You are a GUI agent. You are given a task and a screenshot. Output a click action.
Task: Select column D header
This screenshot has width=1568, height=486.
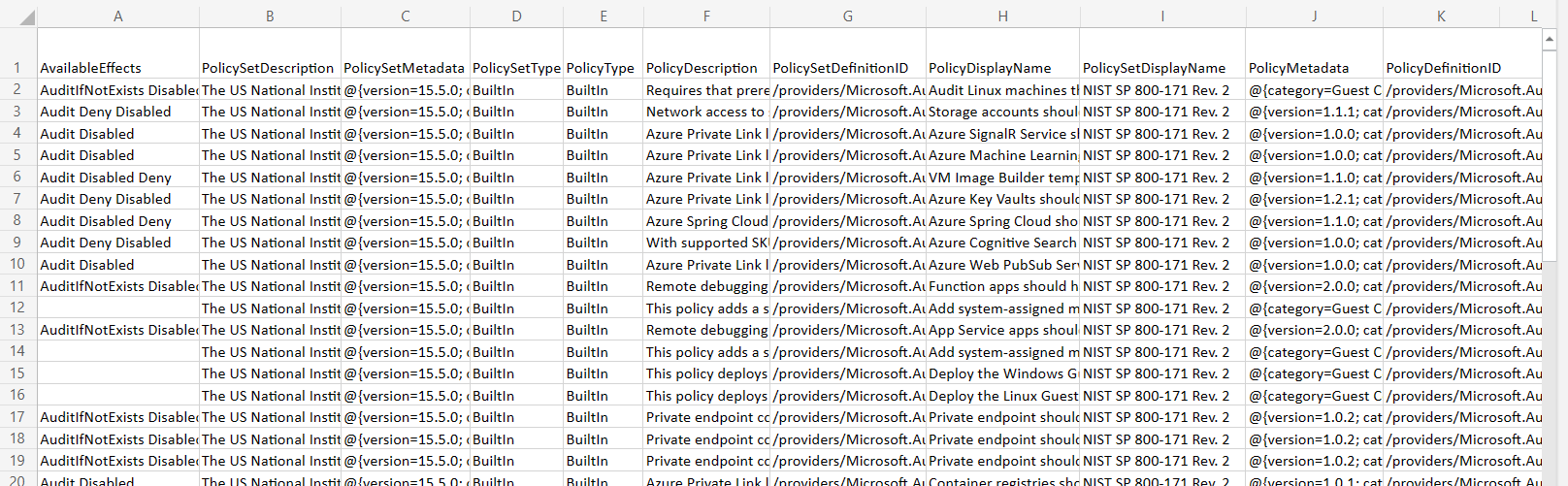[516, 16]
